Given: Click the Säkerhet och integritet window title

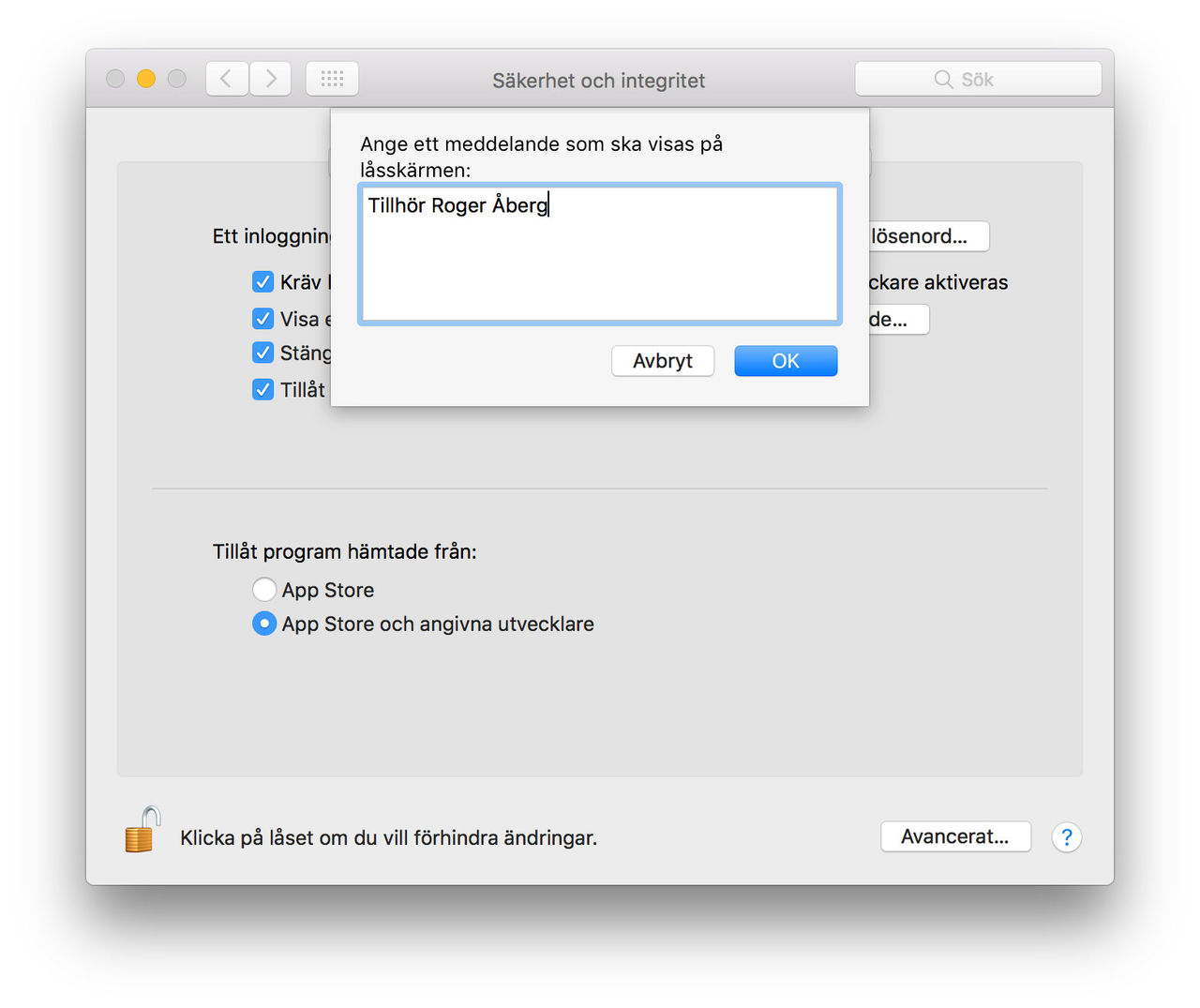Looking at the screenshot, I should click(x=599, y=81).
